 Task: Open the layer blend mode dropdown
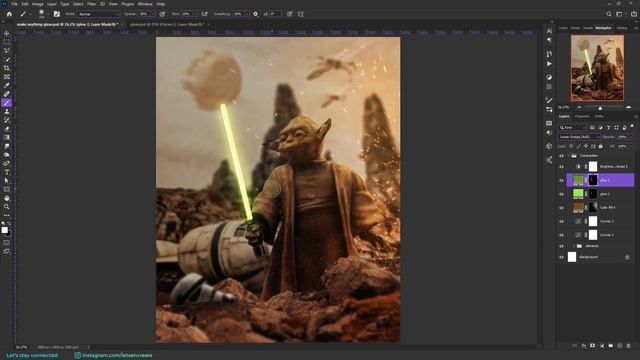click(579, 137)
